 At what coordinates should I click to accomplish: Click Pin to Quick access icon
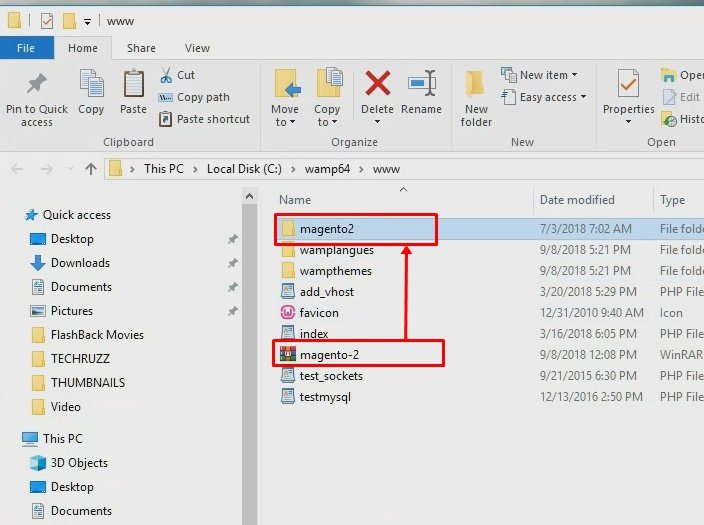36,84
